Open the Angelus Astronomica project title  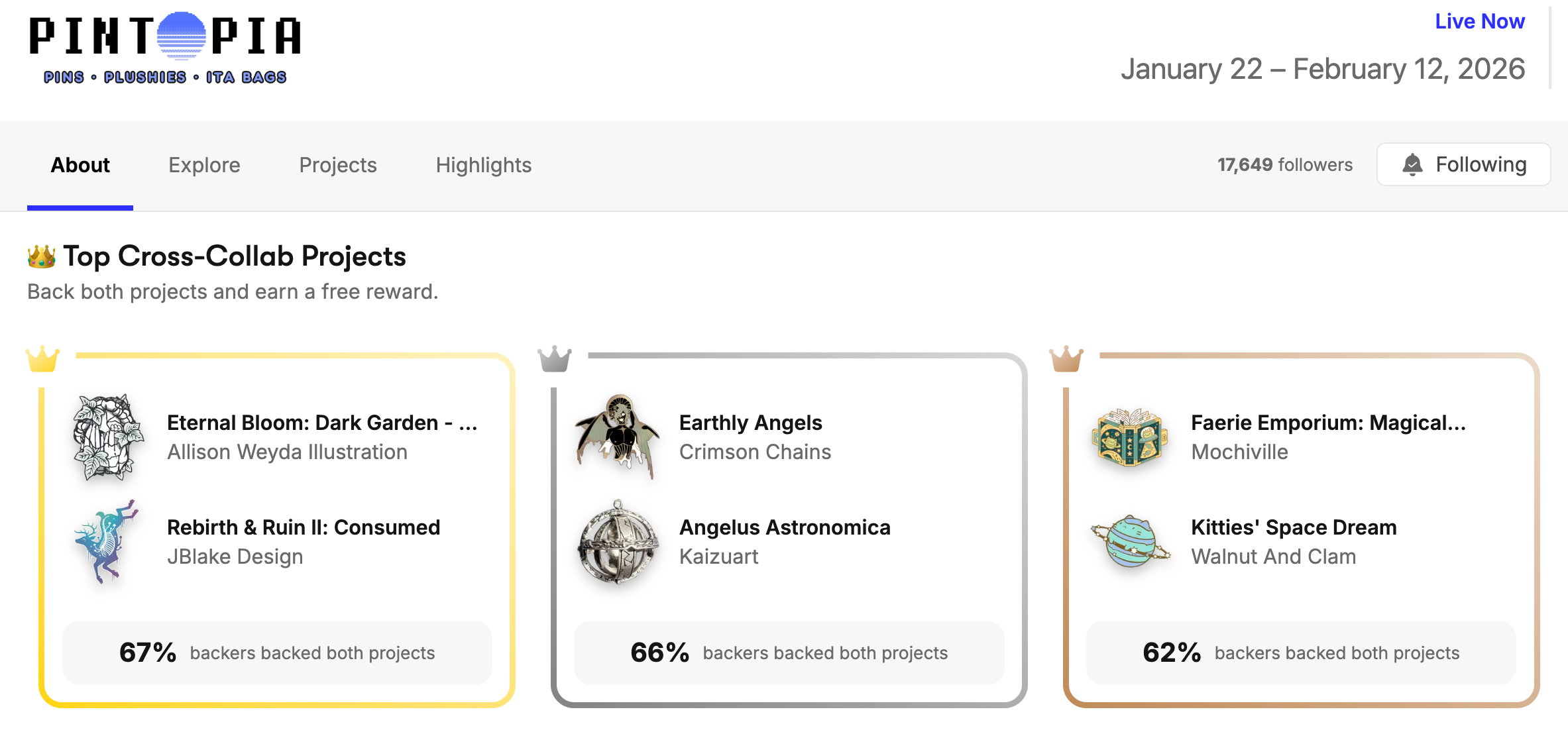coord(785,527)
